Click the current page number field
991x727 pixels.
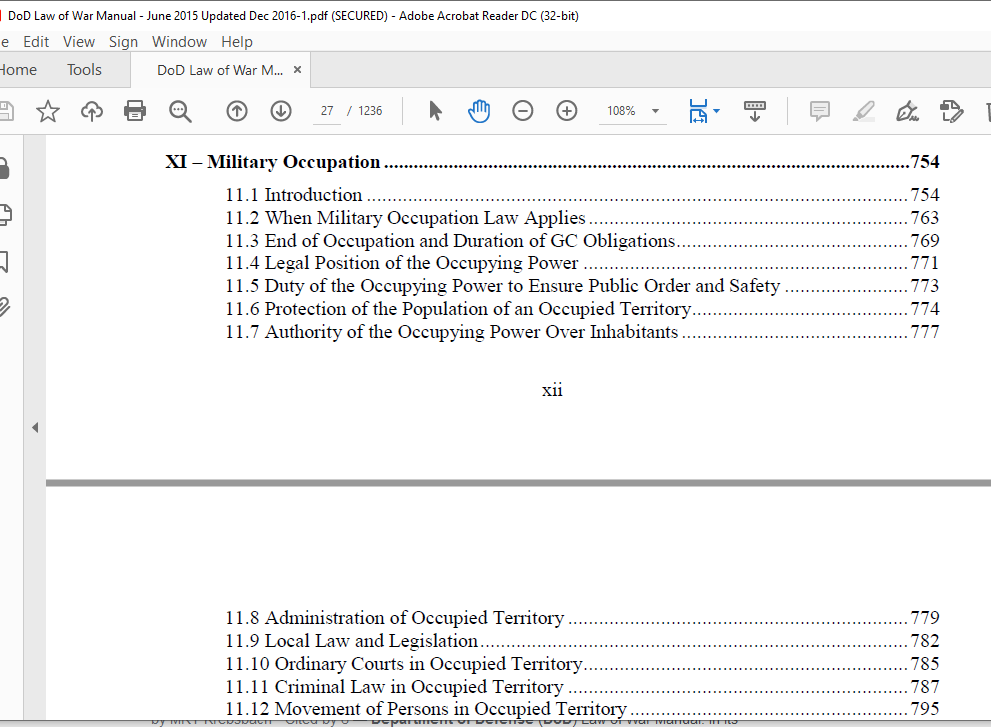(x=327, y=111)
